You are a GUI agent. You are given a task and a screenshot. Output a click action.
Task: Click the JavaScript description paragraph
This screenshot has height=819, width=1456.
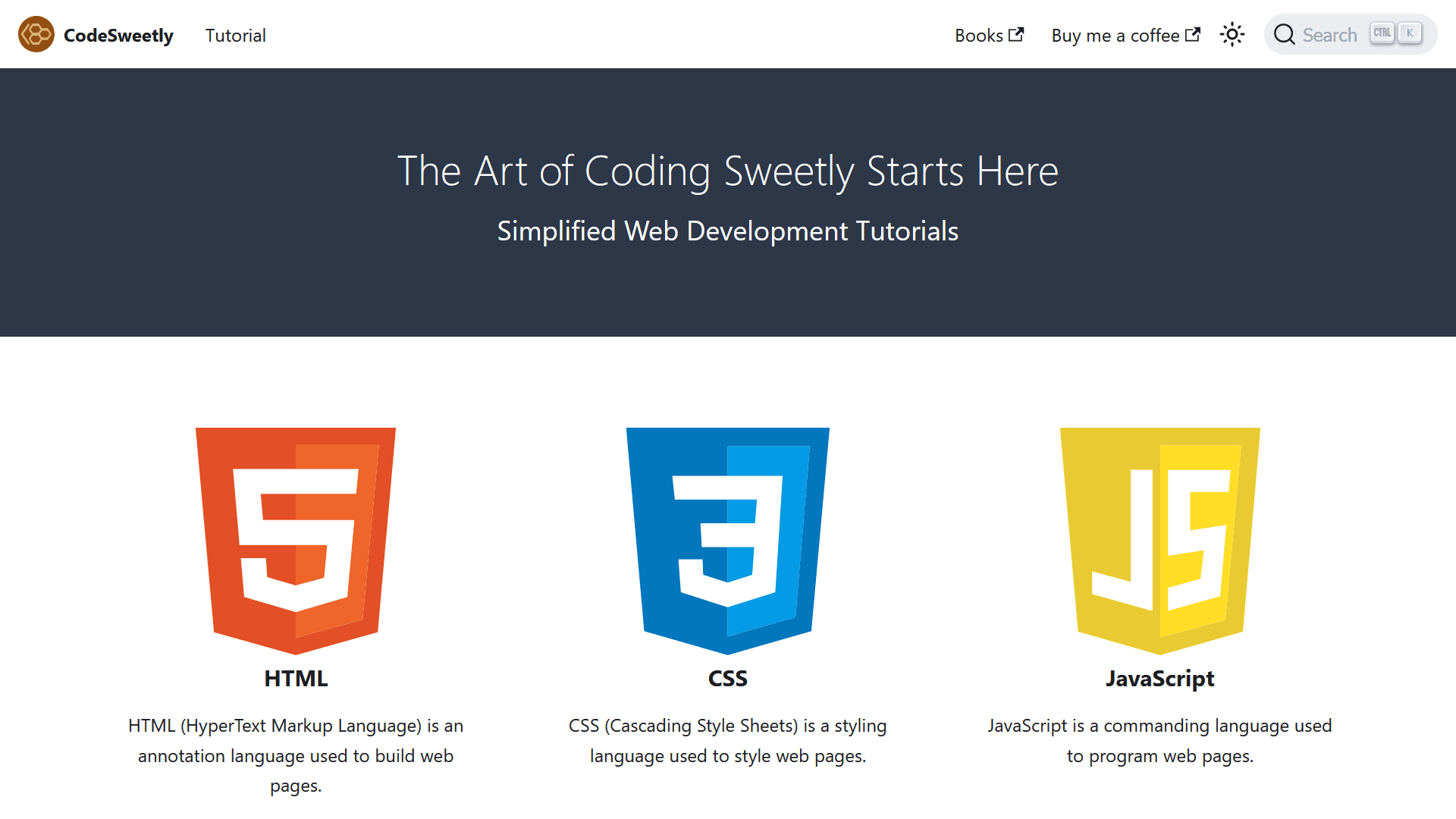click(1160, 741)
